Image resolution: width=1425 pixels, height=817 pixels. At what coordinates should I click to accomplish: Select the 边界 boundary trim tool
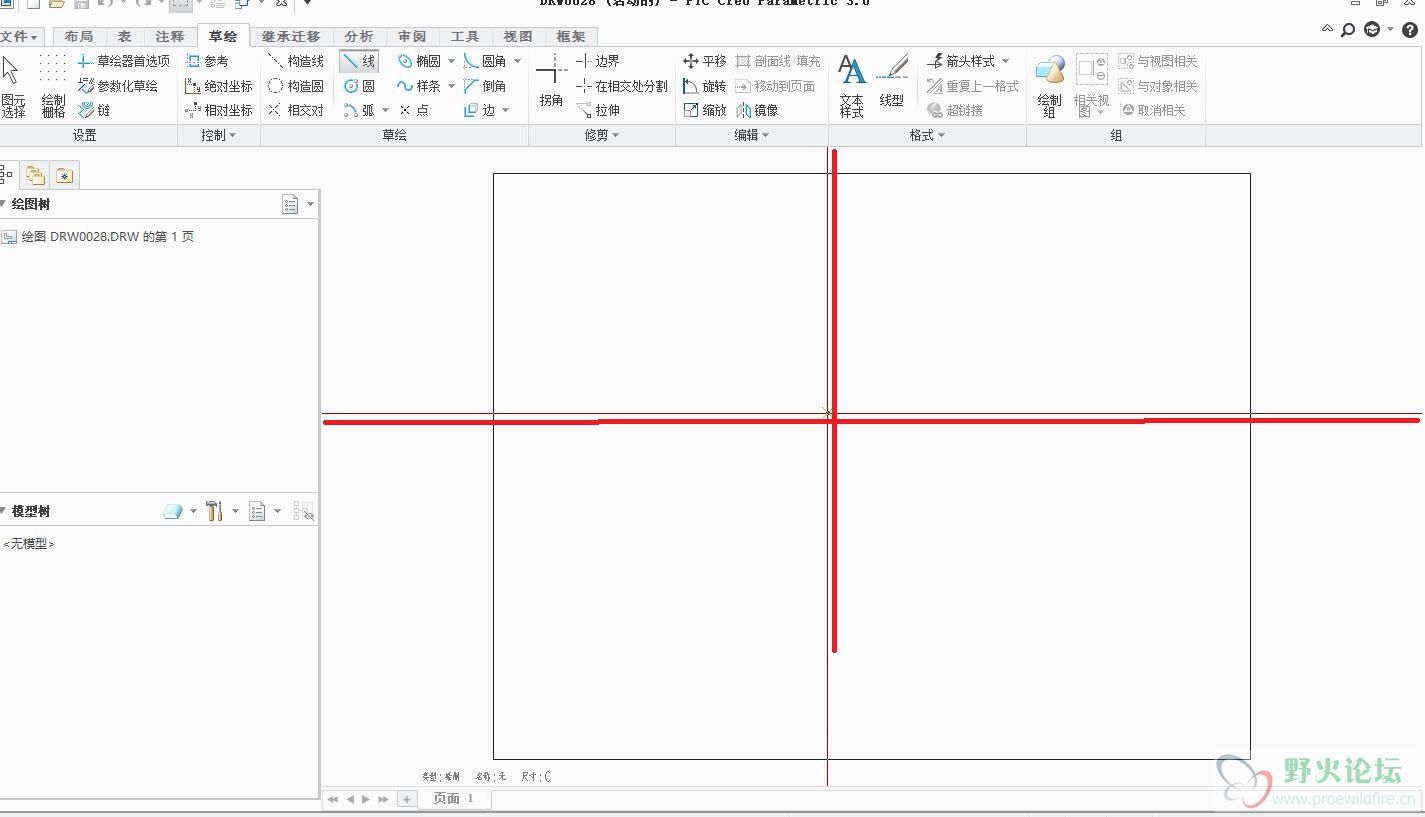click(598, 61)
